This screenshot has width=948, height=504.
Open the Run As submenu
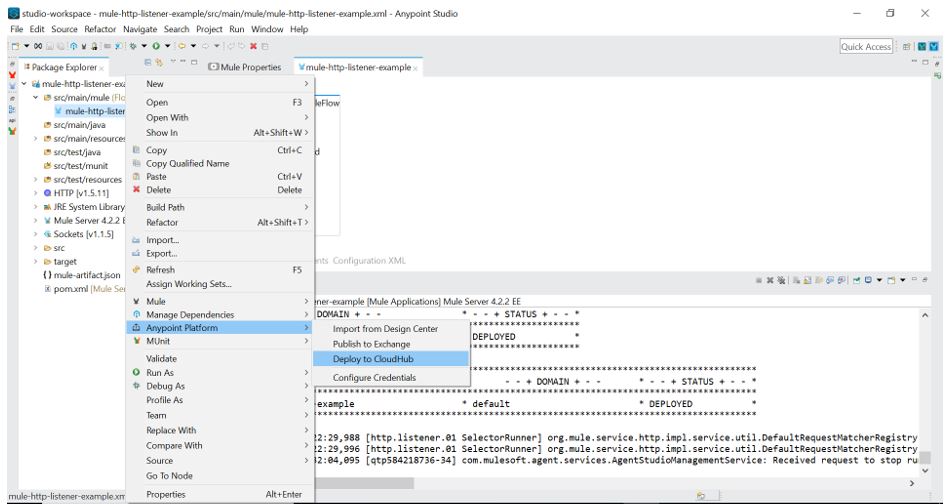point(220,373)
